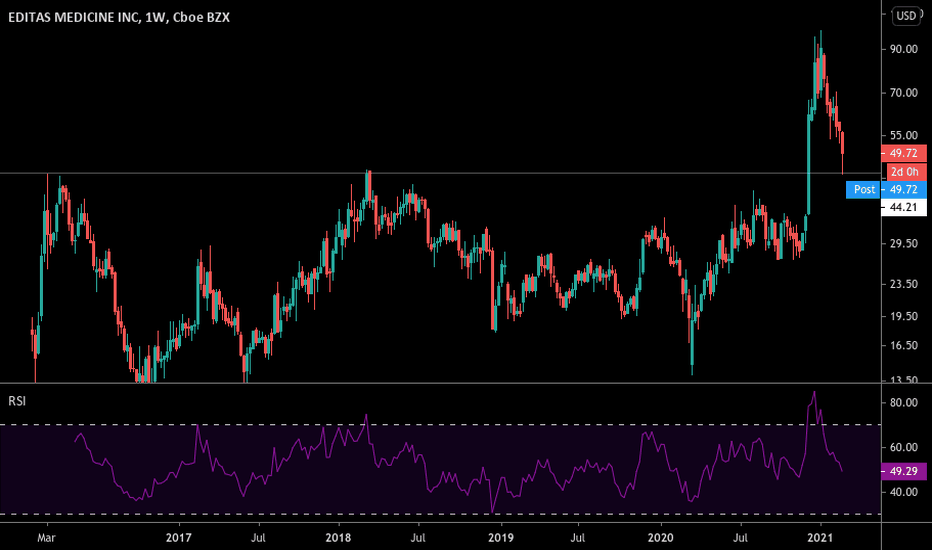Click the 2017 time axis label

coord(178,538)
